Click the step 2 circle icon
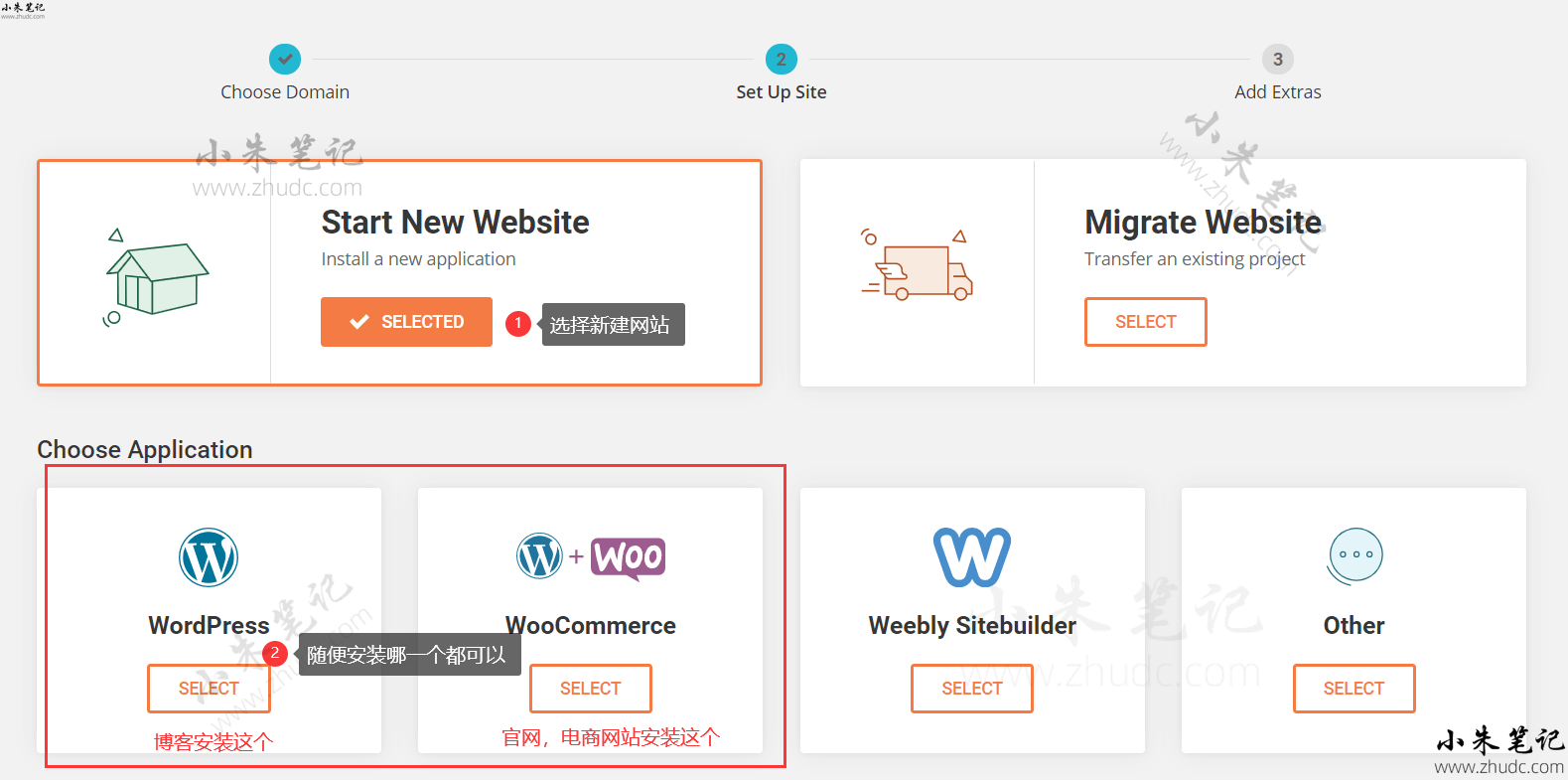 (x=782, y=60)
